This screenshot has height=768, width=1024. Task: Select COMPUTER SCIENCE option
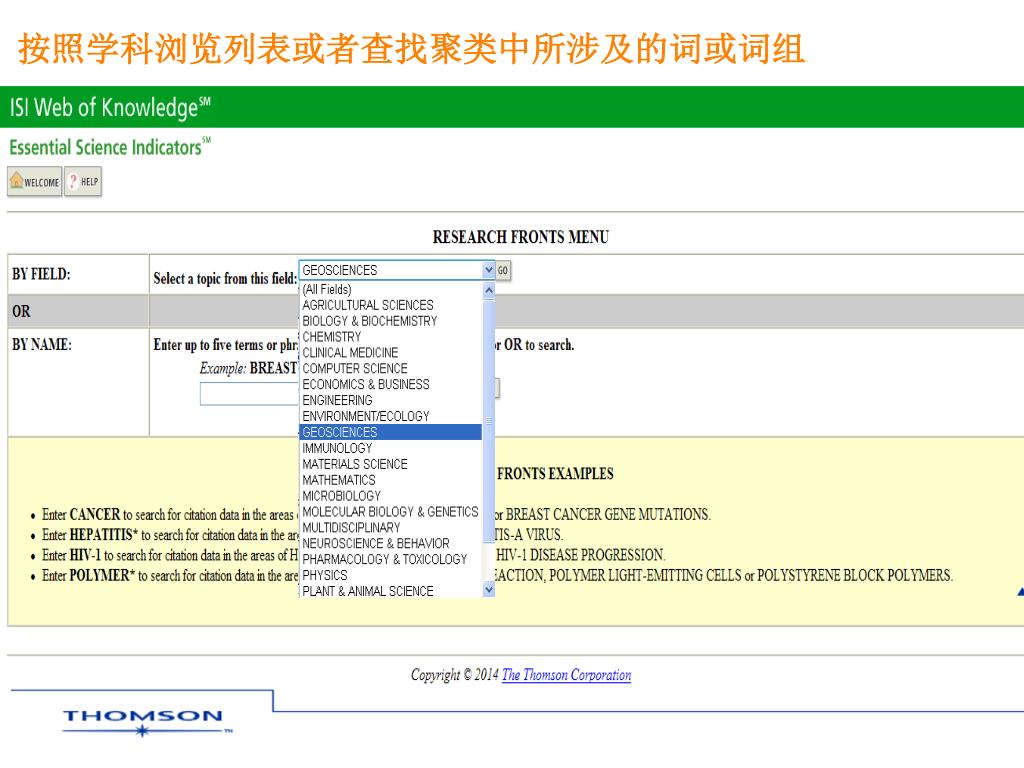point(390,369)
